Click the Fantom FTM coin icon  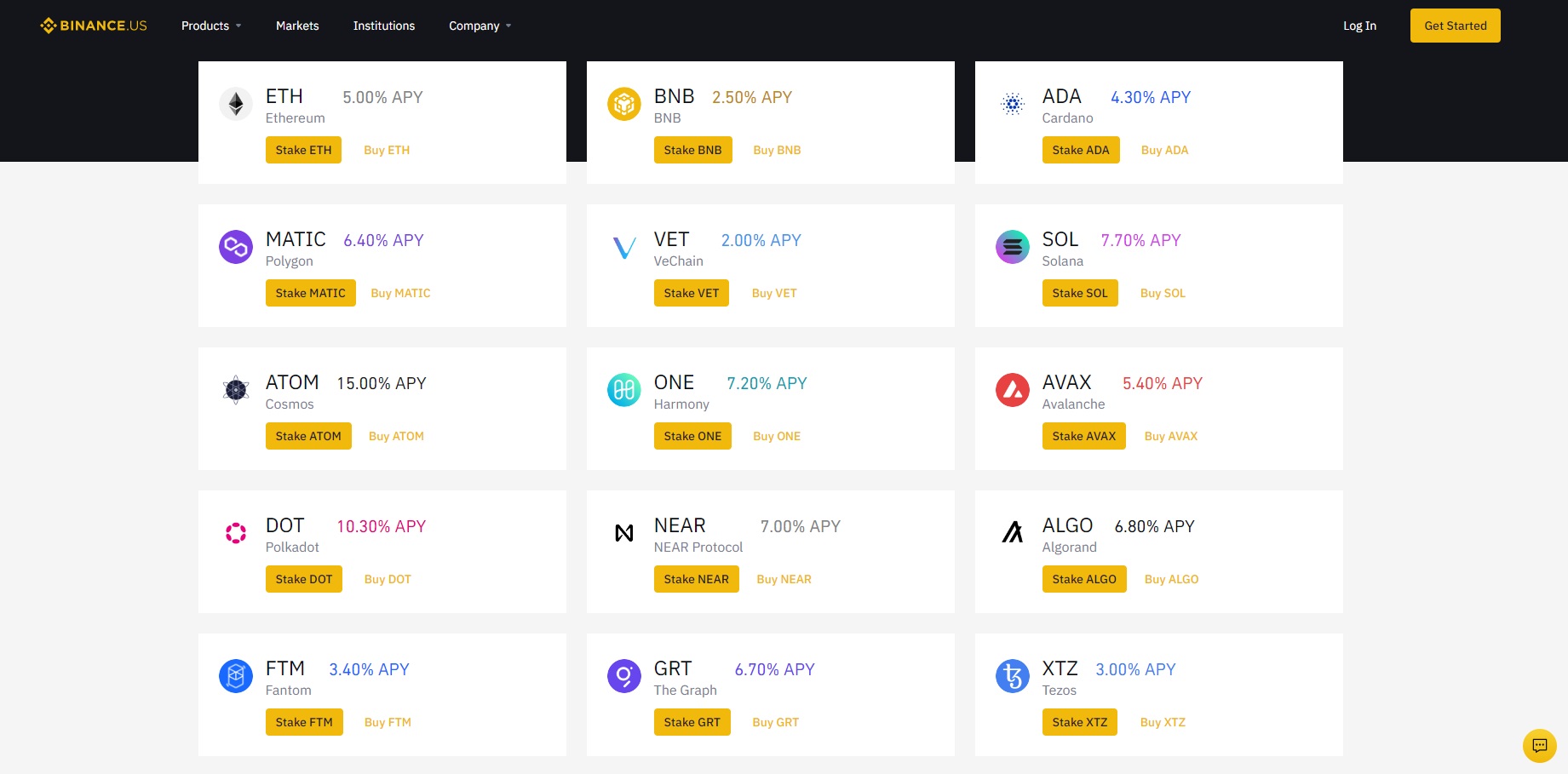click(236, 676)
